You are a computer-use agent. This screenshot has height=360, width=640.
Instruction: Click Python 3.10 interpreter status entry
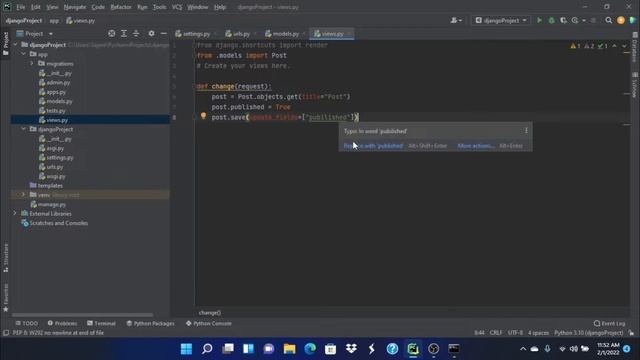coord(589,333)
